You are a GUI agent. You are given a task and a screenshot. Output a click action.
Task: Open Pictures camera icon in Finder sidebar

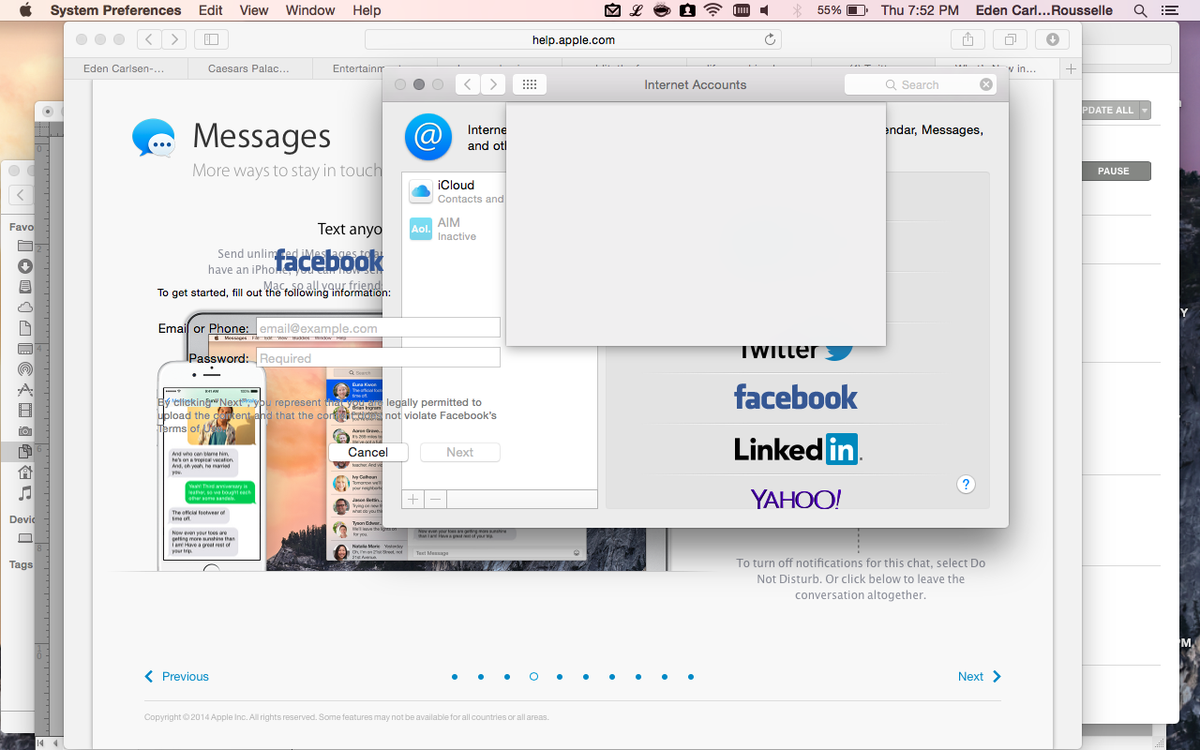point(25,430)
